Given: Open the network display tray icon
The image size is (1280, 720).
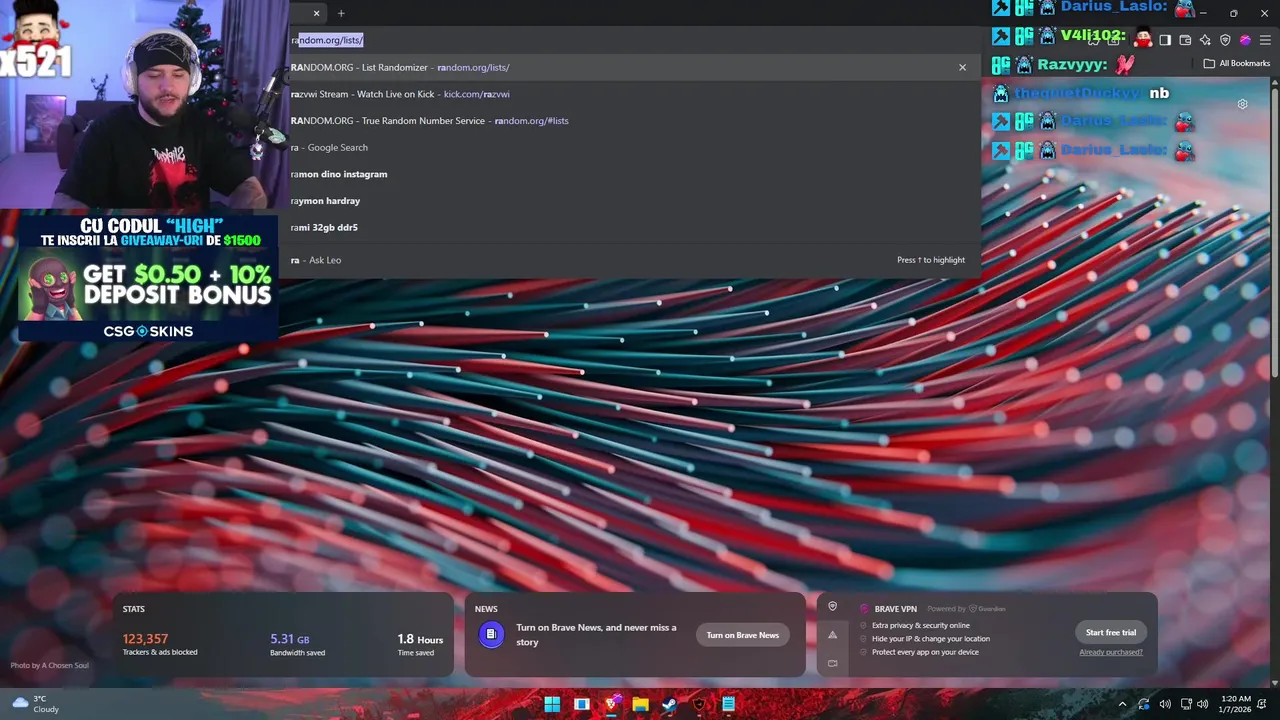Looking at the screenshot, I should (1186, 704).
